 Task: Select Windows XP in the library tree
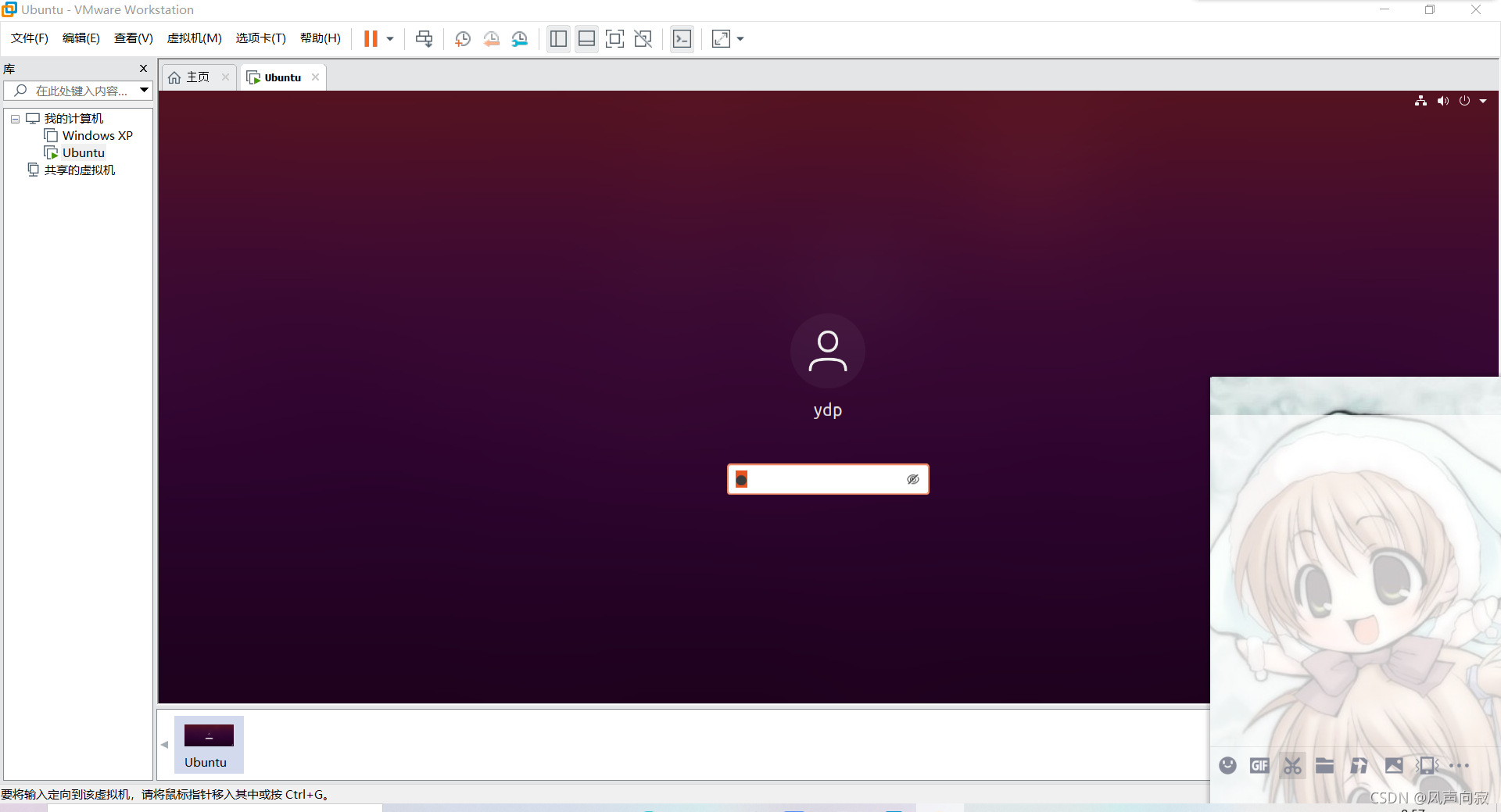coord(98,135)
